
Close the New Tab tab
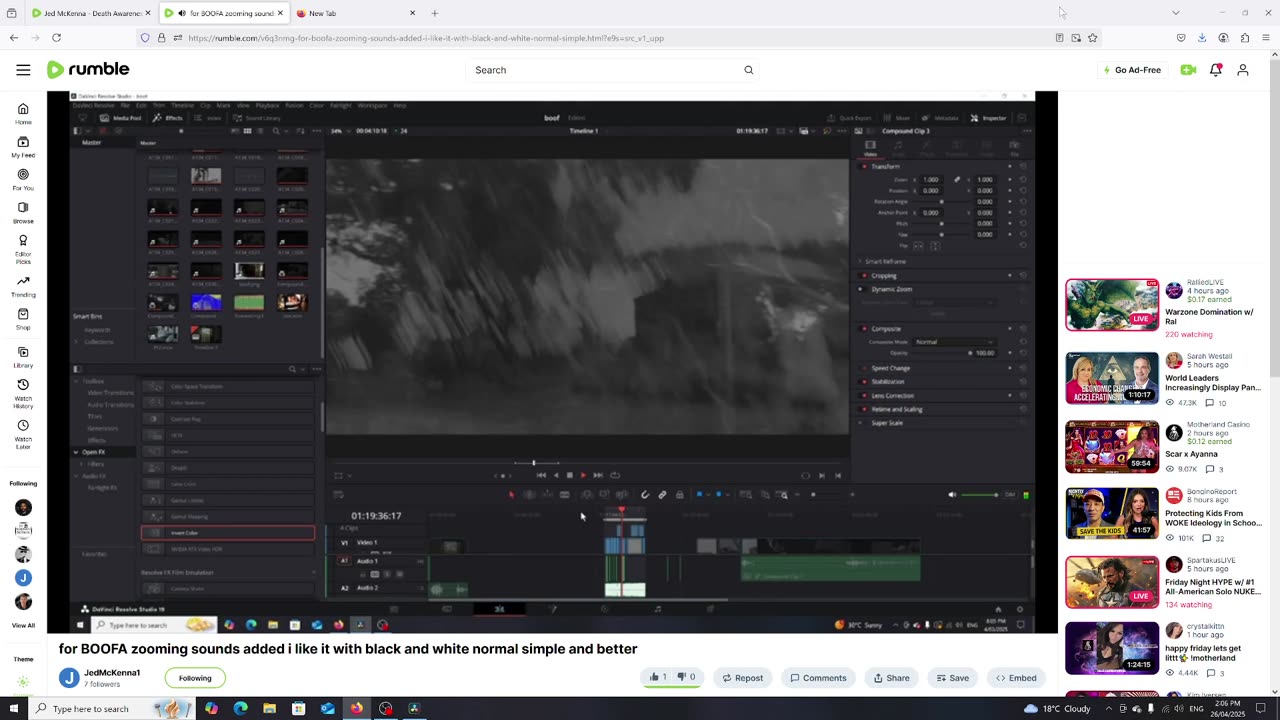[412, 13]
